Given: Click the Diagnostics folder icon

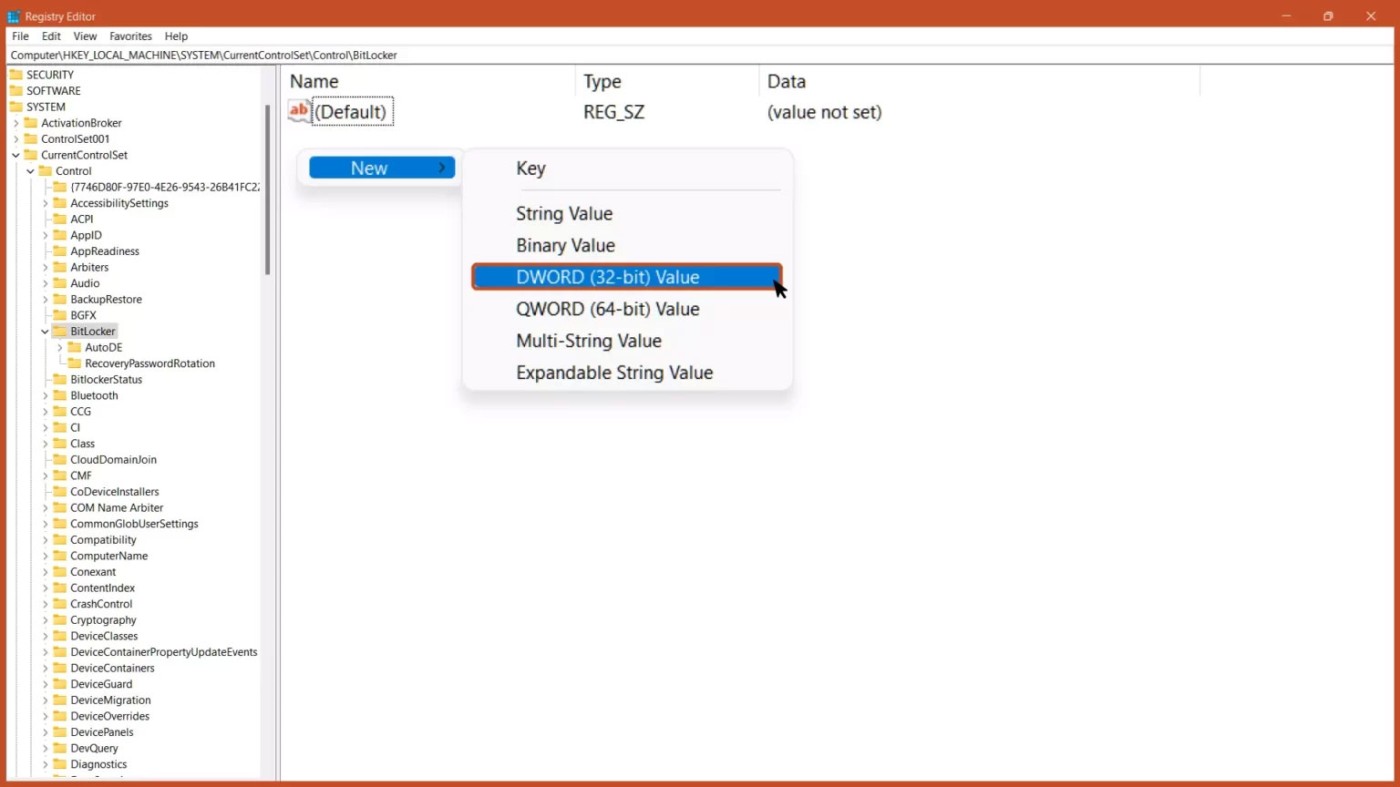Looking at the screenshot, I should [x=60, y=764].
